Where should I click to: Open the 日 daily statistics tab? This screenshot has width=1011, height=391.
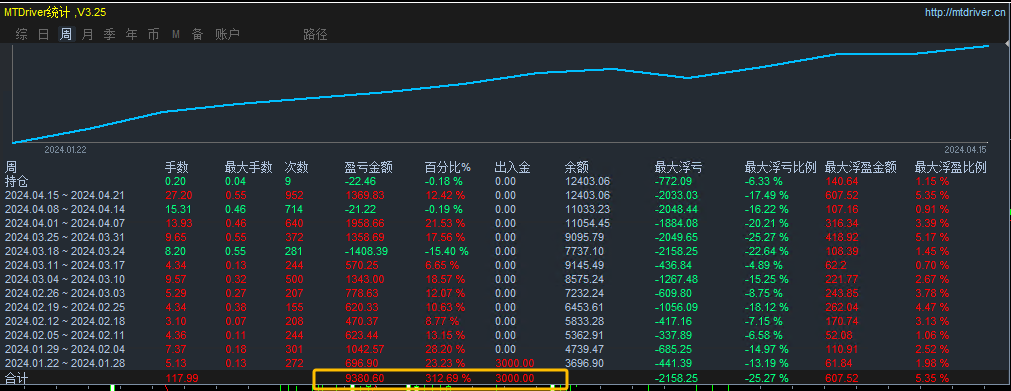pos(43,34)
